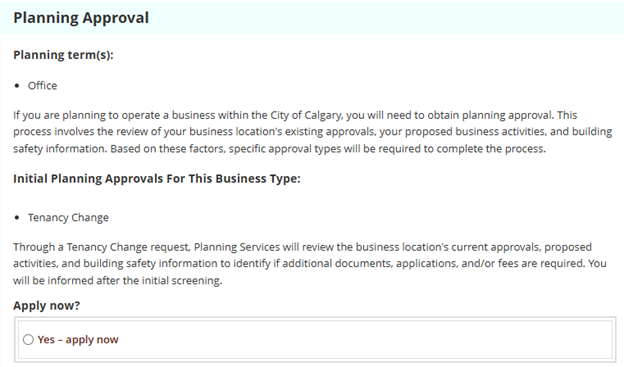The width and height of the screenshot is (624, 367).
Task: Click the 'Apply now?' question label
Action: [47, 305]
